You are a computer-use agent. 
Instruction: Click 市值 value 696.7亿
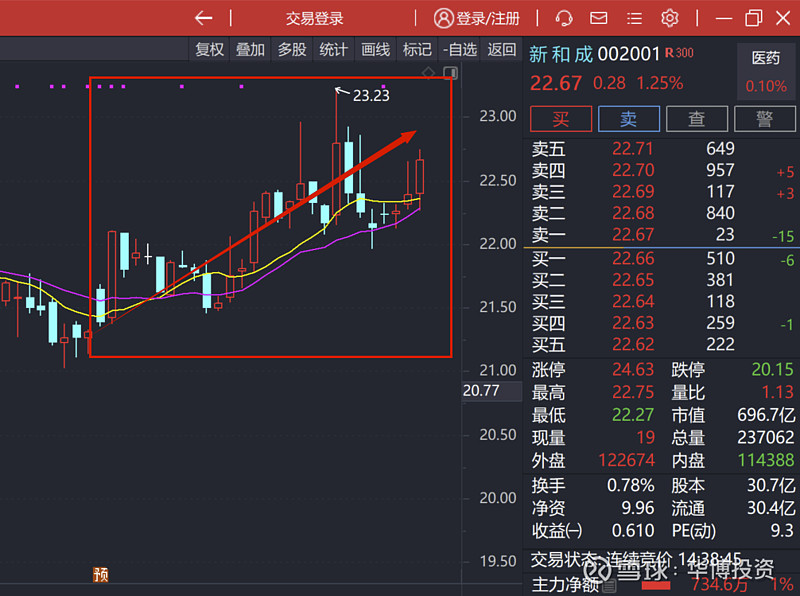766,415
